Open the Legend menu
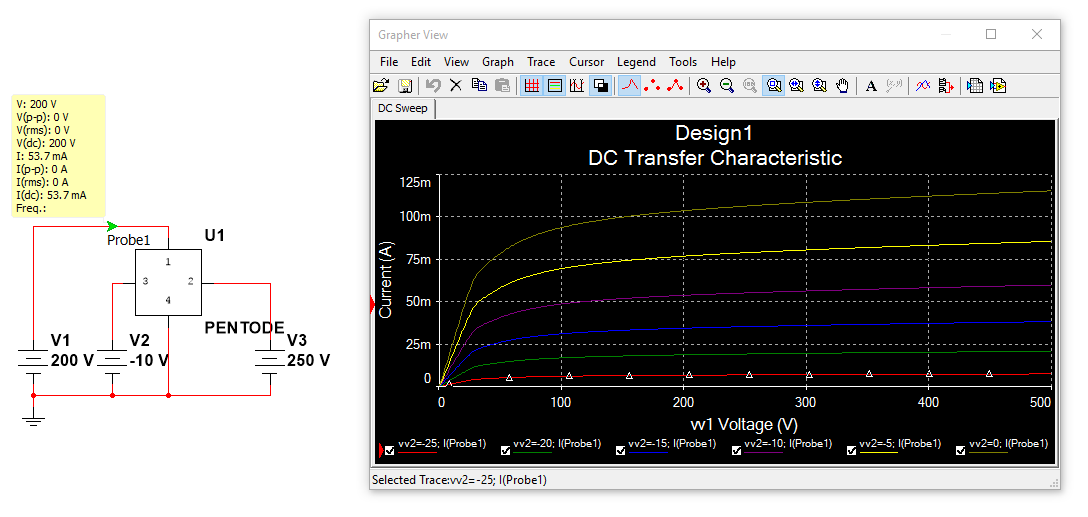 click(x=636, y=62)
